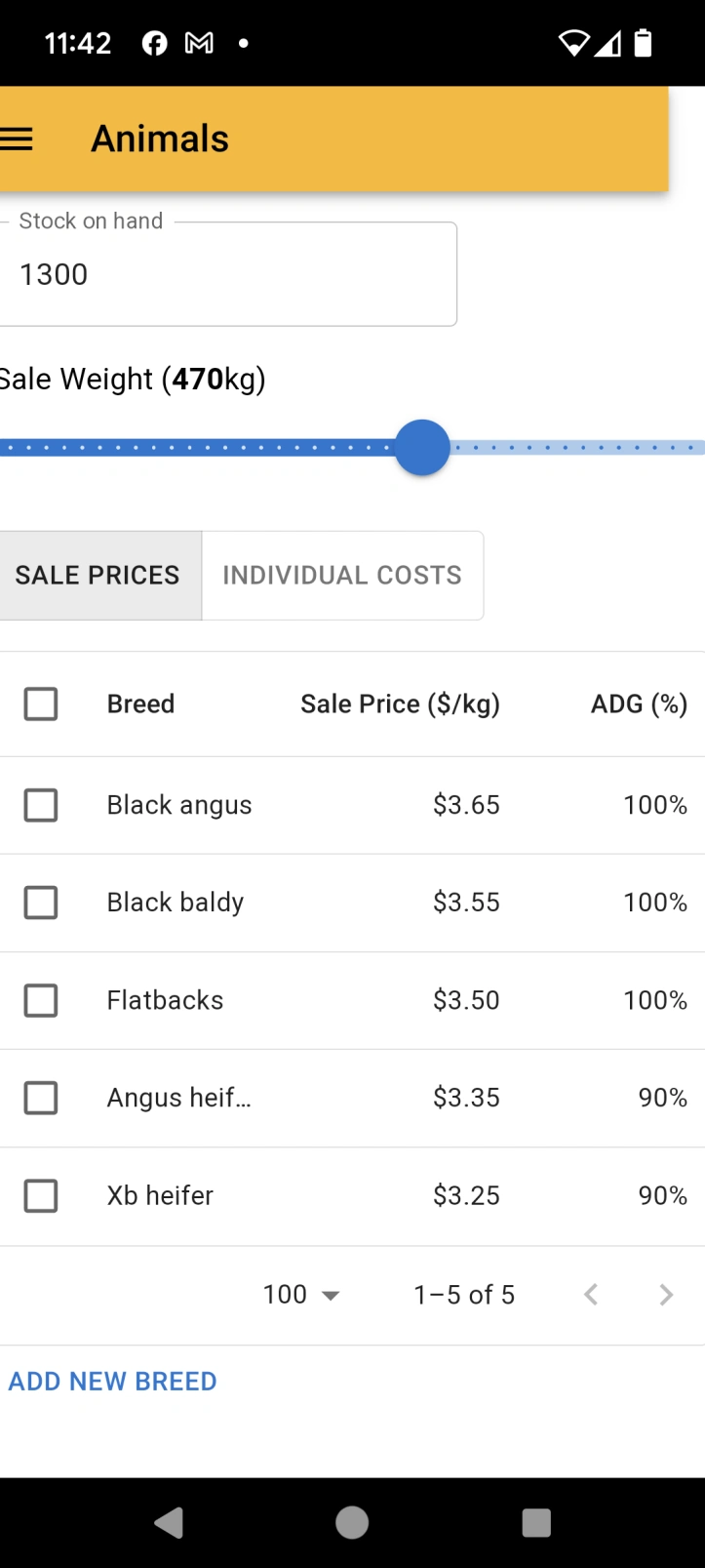Go to next page of breeds table

coord(666,1295)
